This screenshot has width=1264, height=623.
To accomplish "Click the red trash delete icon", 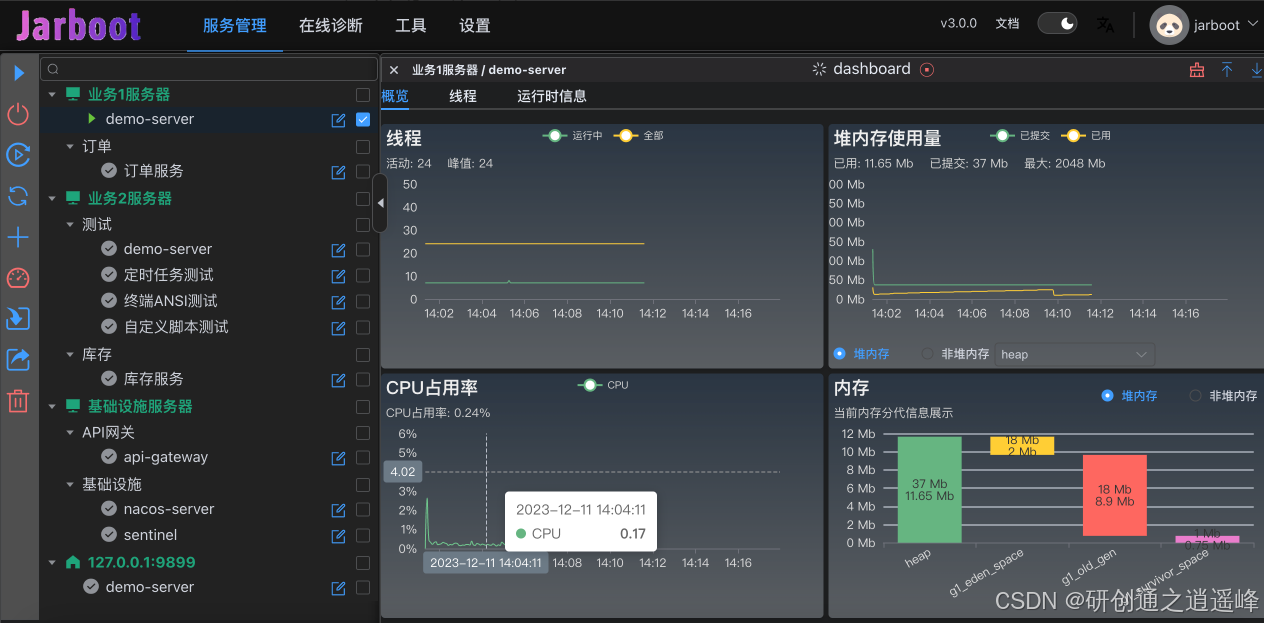I will [x=18, y=401].
